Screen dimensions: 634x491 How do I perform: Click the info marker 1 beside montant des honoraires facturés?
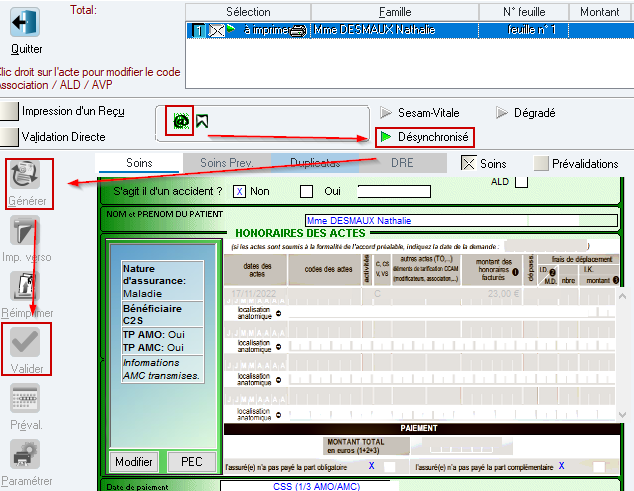pos(515,272)
